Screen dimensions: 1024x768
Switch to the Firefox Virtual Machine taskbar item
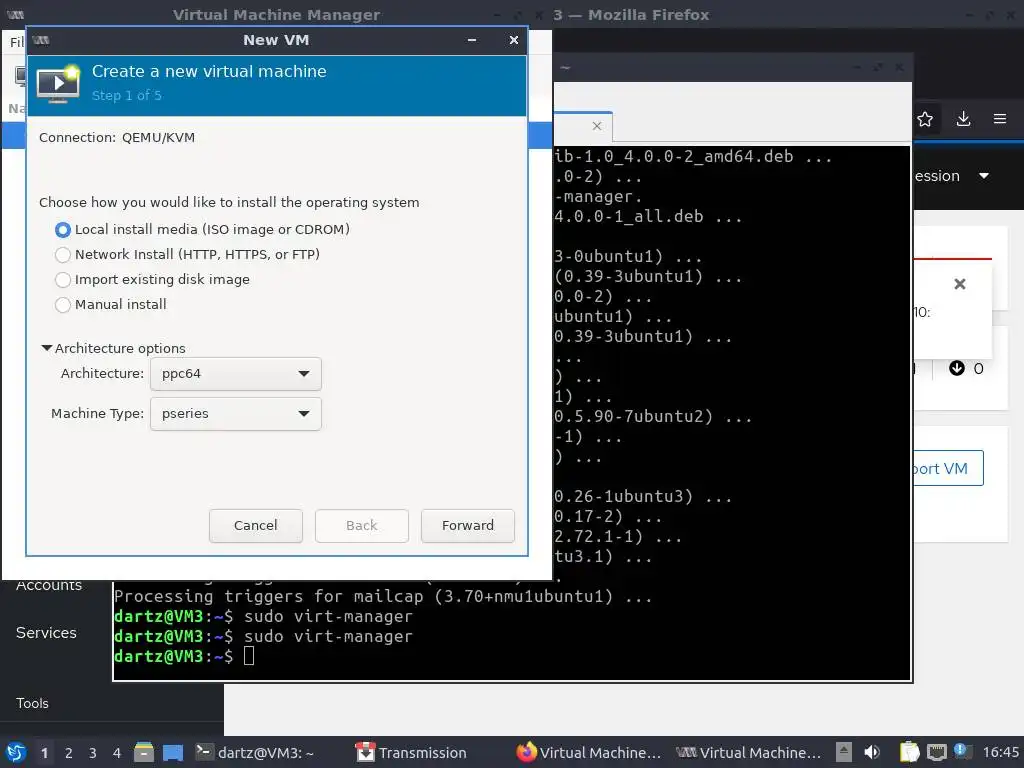[x=589, y=753]
